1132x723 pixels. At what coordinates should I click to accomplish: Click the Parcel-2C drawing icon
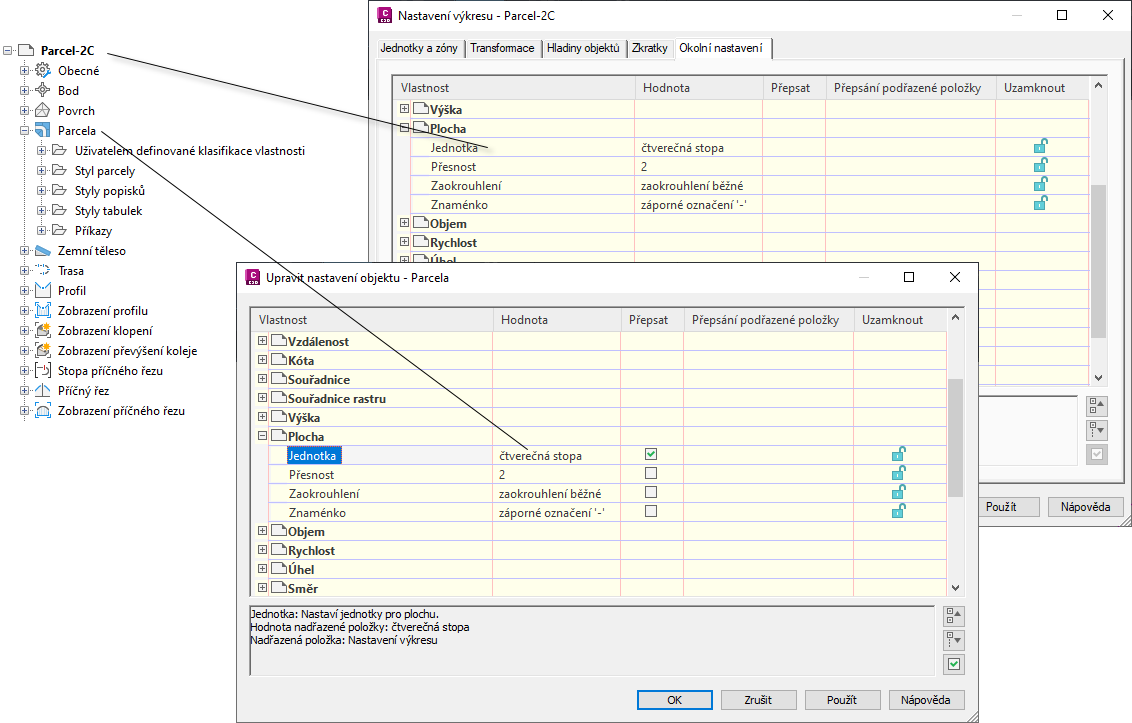26,51
